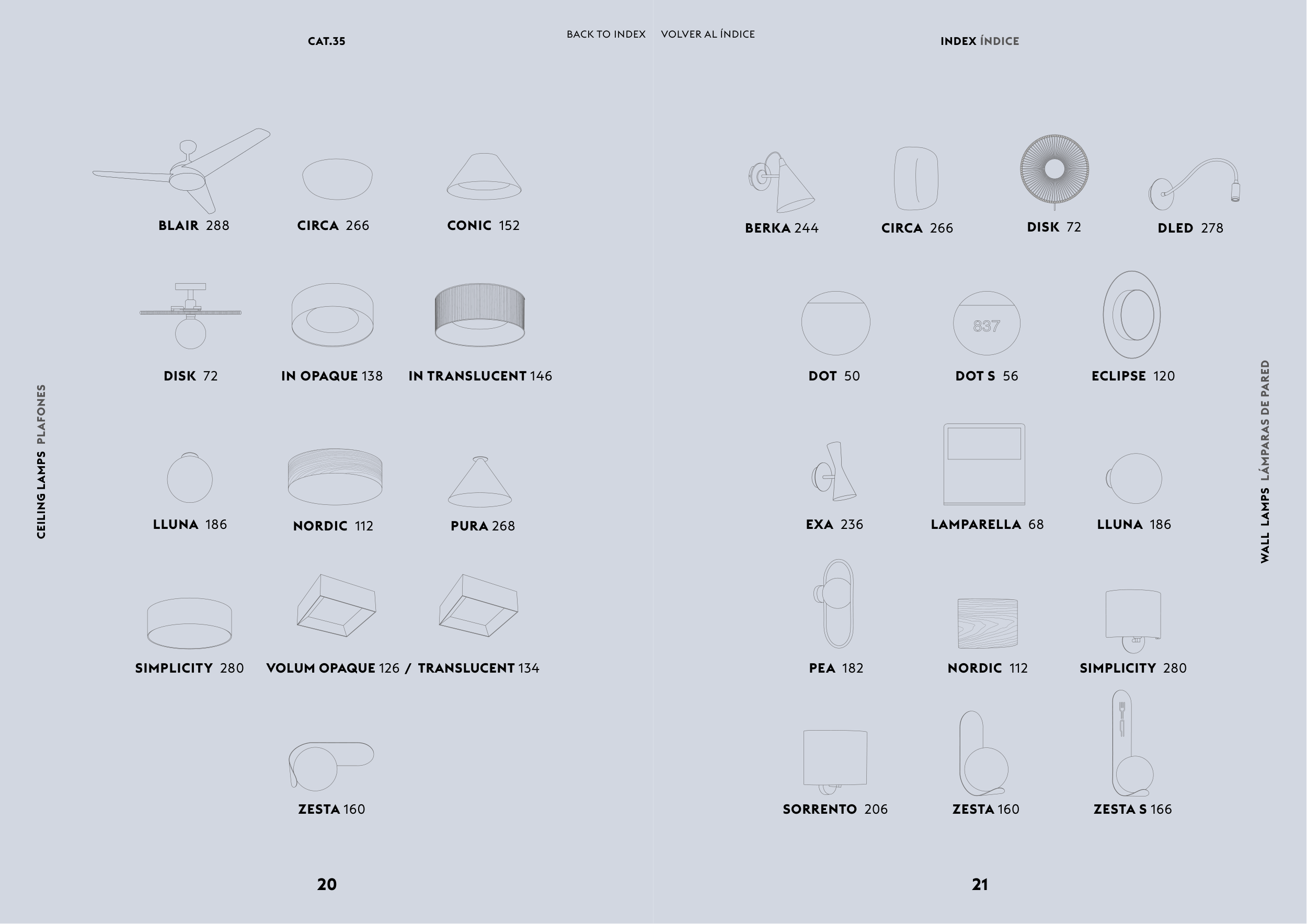This screenshot has width=1307, height=924.
Task: Click the Berka wall lamp drawing
Action: (782, 182)
